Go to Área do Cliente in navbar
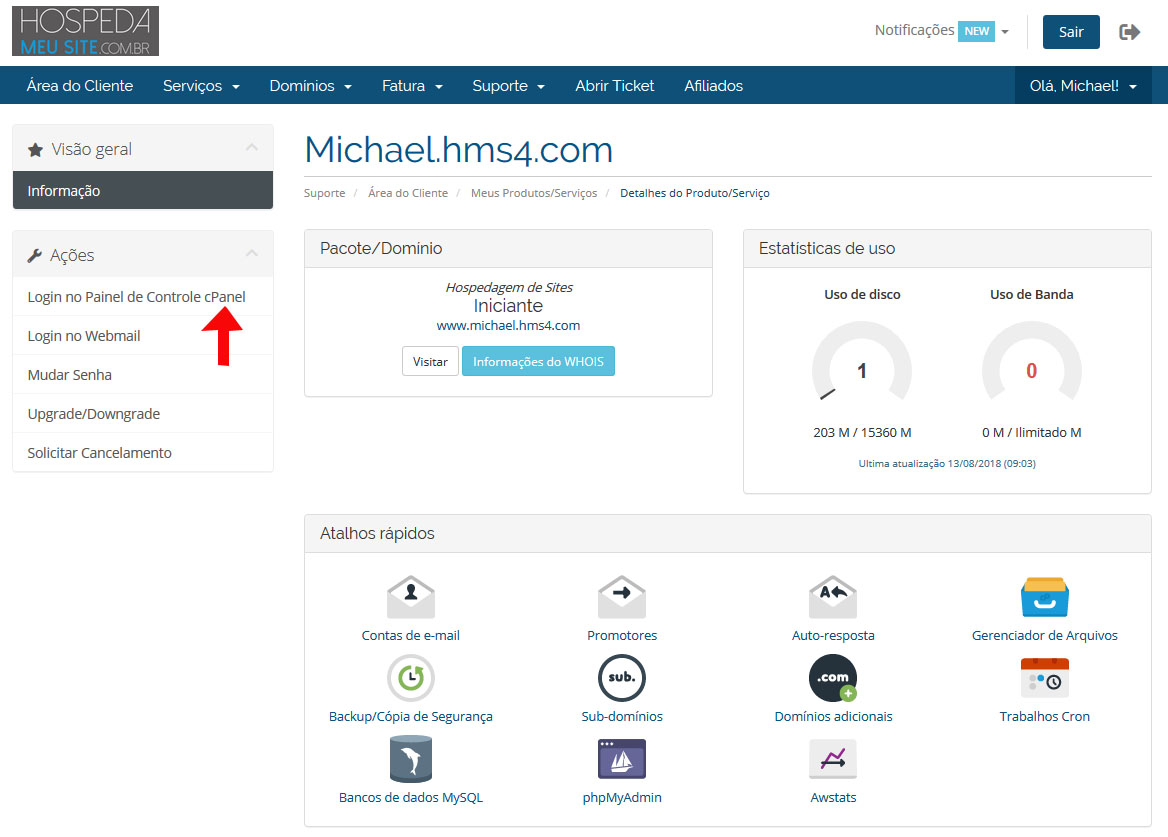1168x837 pixels. click(80, 86)
